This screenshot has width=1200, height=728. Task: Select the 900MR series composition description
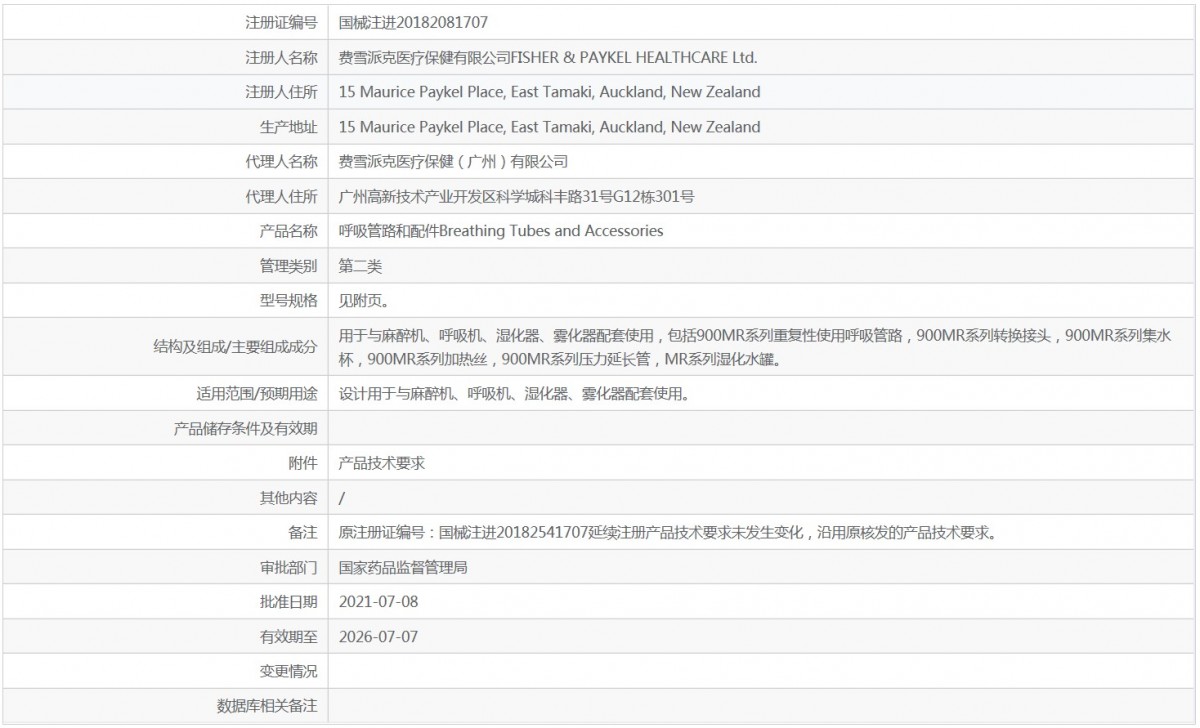click(755, 347)
